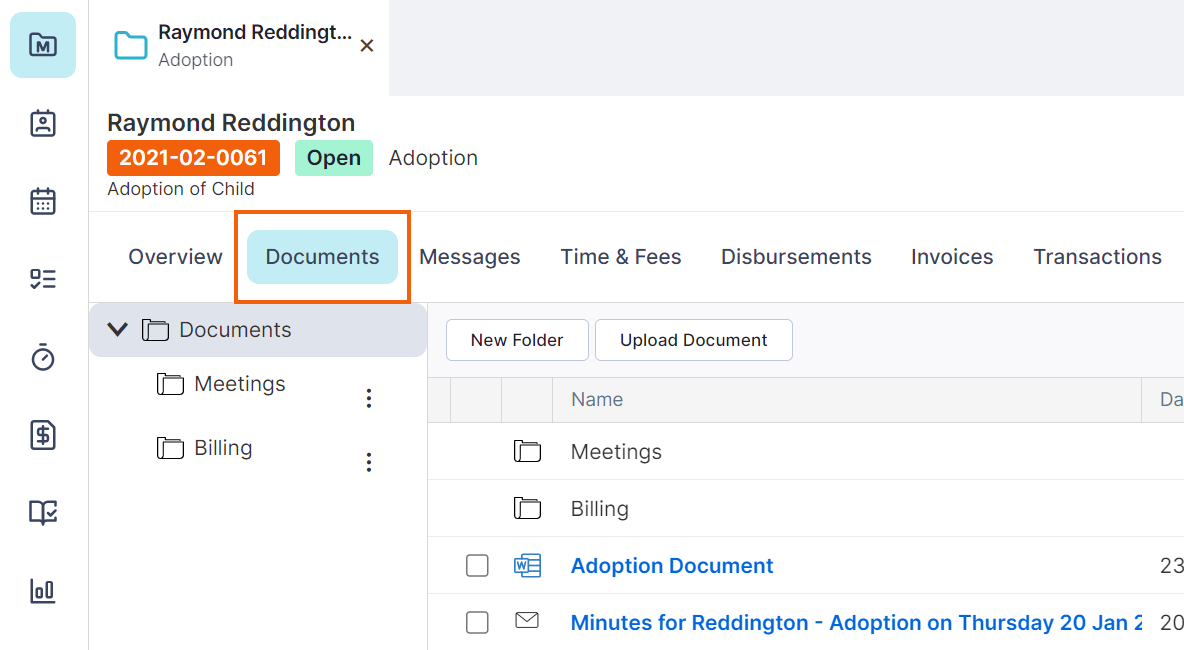Select the Documents root tree item
The image size is (1184, 650).
pyautogui.click(x=258, y=330)
